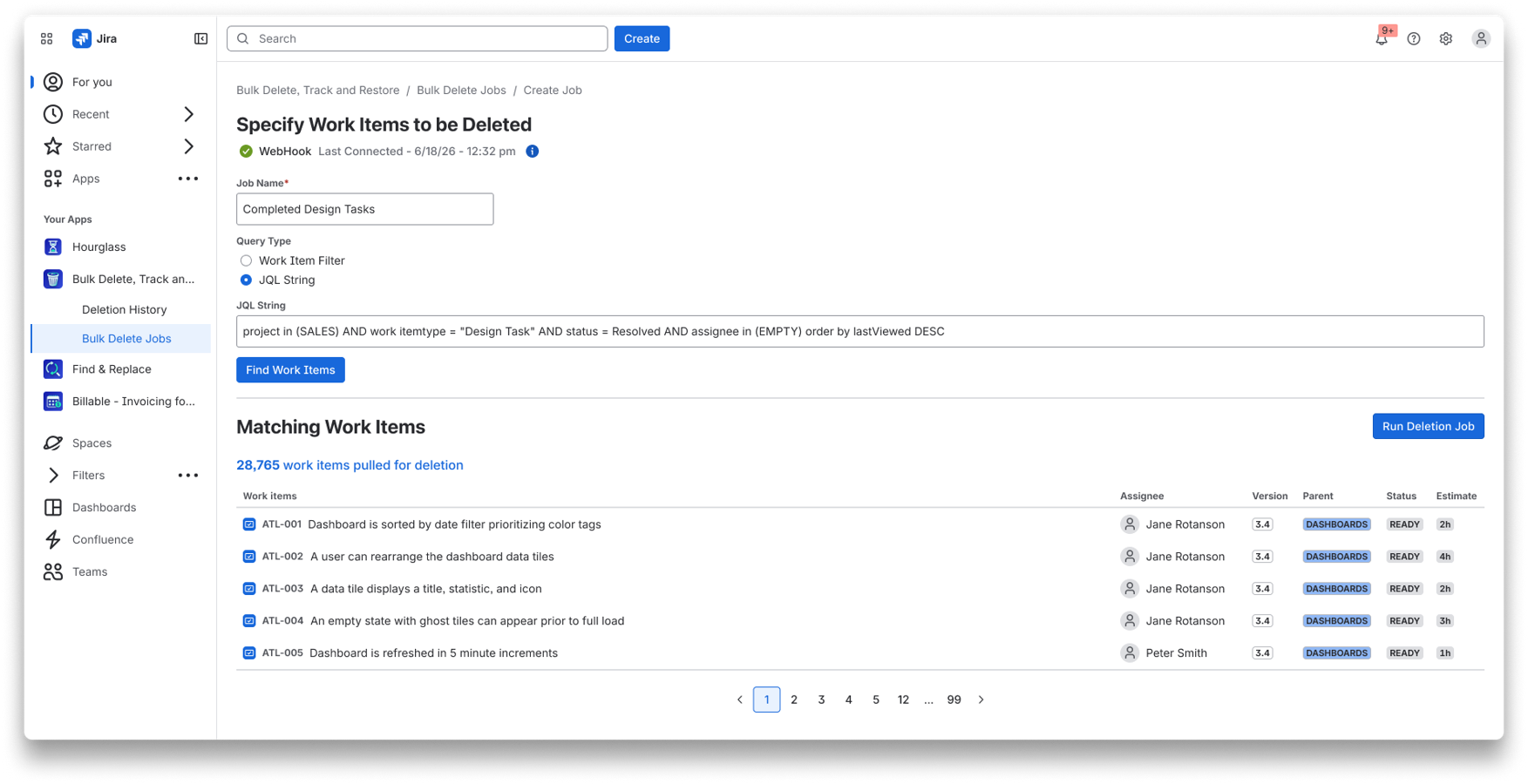The width and height of the screenshot is (1528, 784).
Task: Click the READY status of ATL-001
Action: click(1404, 524)
